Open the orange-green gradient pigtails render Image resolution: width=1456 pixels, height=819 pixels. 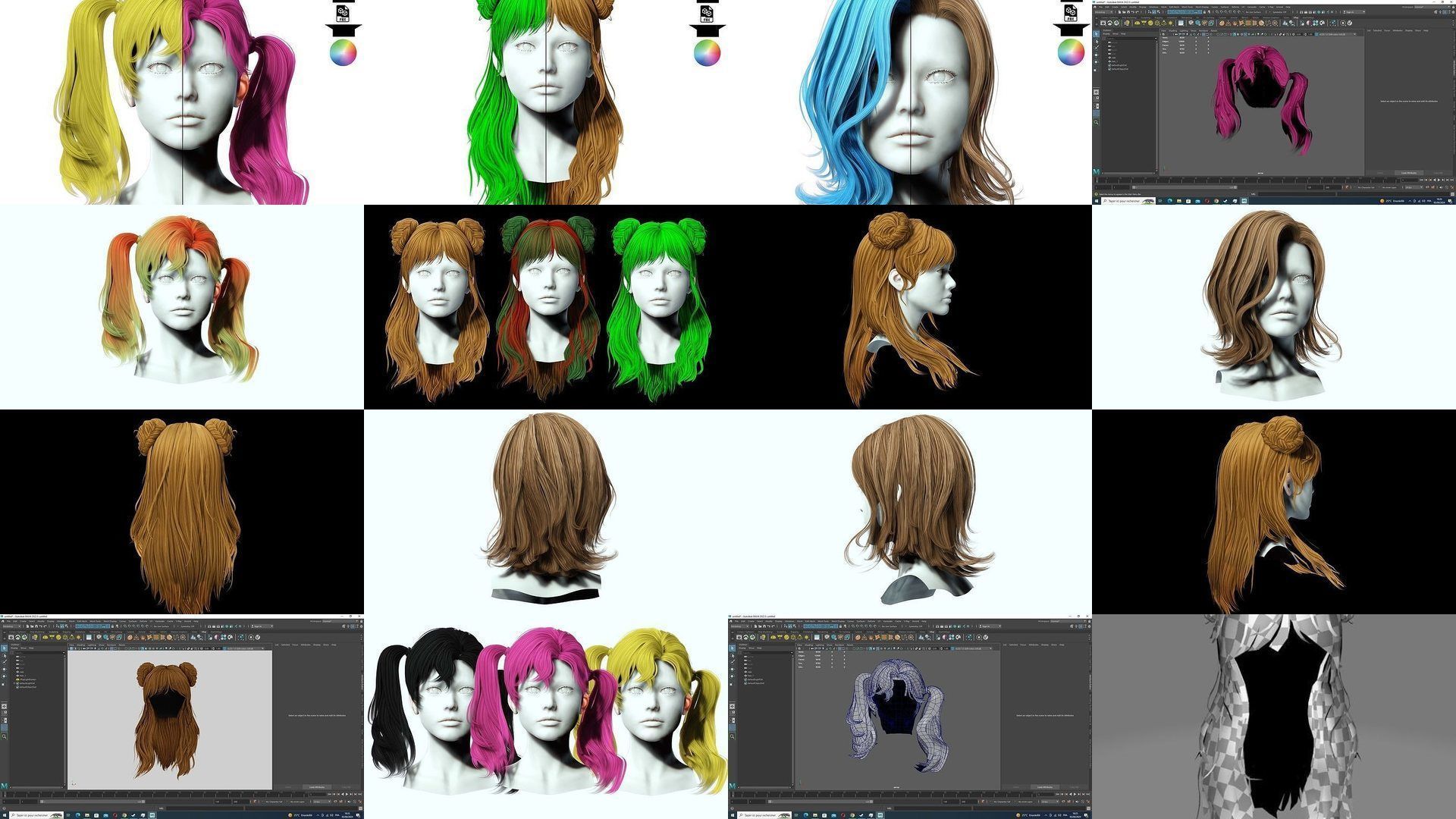[x=182, y=307]
